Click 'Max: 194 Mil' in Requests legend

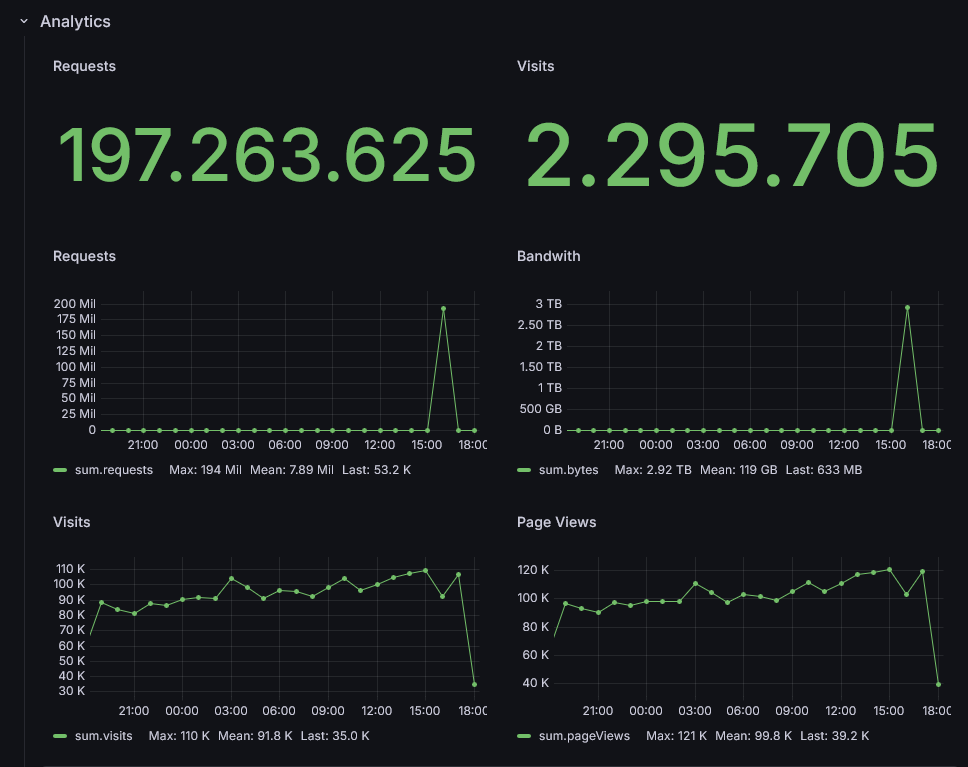point(206,470)
